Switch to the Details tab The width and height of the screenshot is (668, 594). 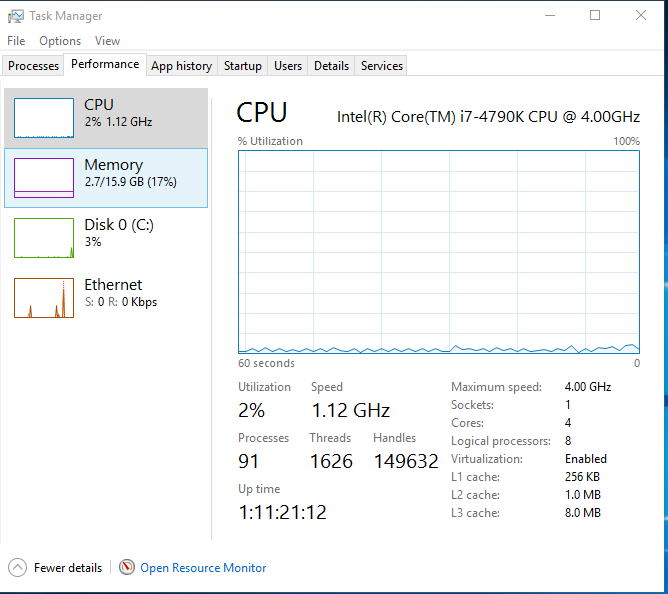[331, 66]
